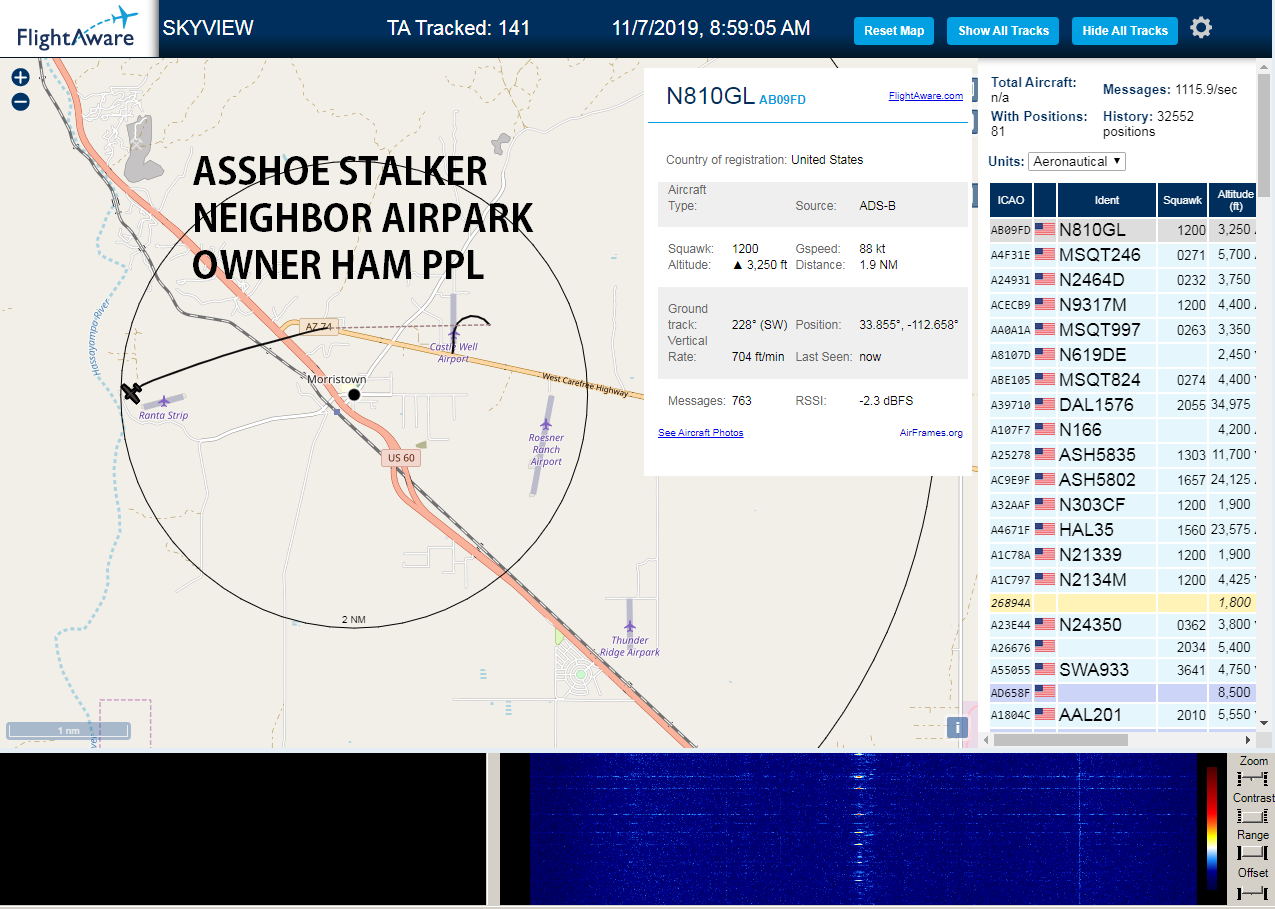Select the N21339 aircraft row
The width and height of the screenshot is (1275, 909).
pos(1123,554)
